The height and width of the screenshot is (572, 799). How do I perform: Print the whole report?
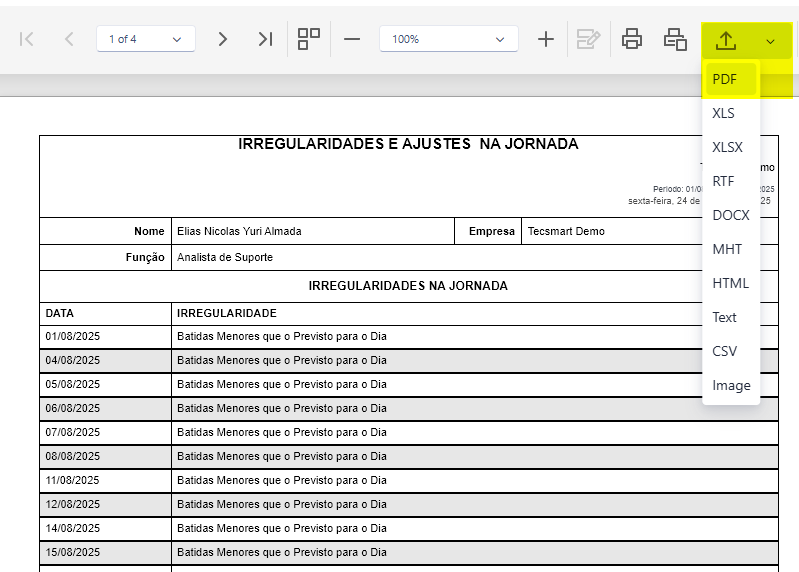coord(632,39)
